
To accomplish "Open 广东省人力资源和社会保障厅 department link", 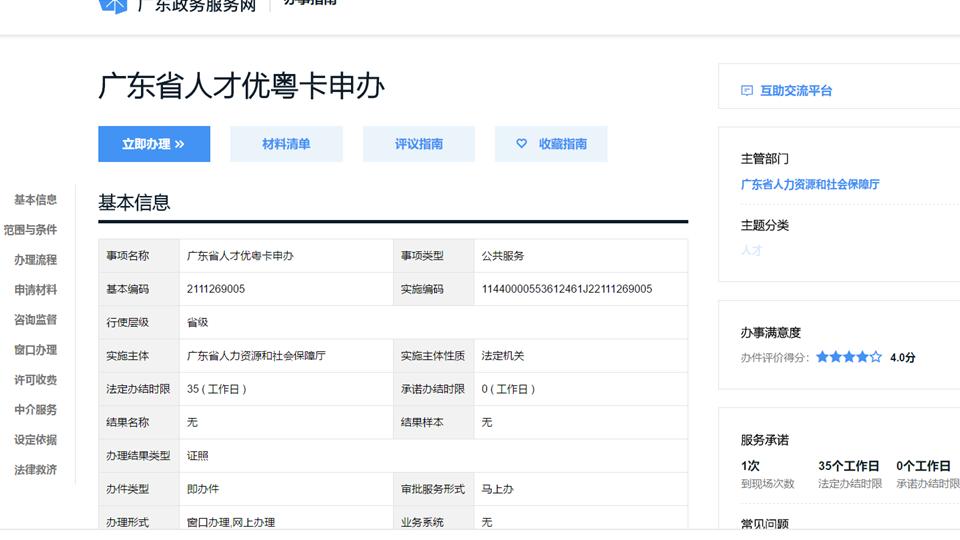I will [x=810, y=185].
